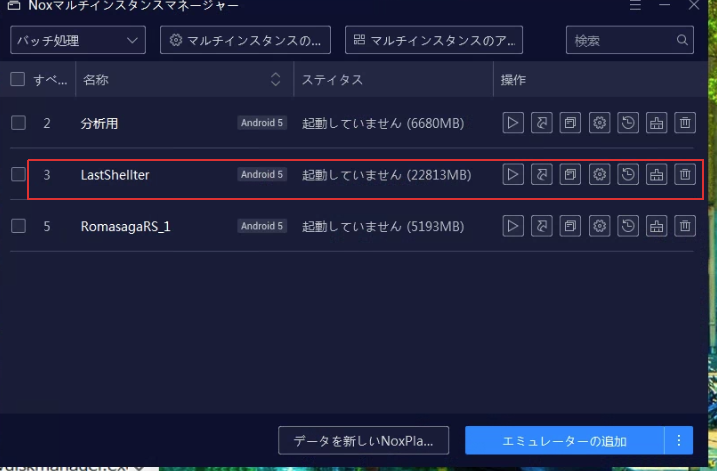Click status 起動していません (6680MB)
717x471 pixels.
383,123
